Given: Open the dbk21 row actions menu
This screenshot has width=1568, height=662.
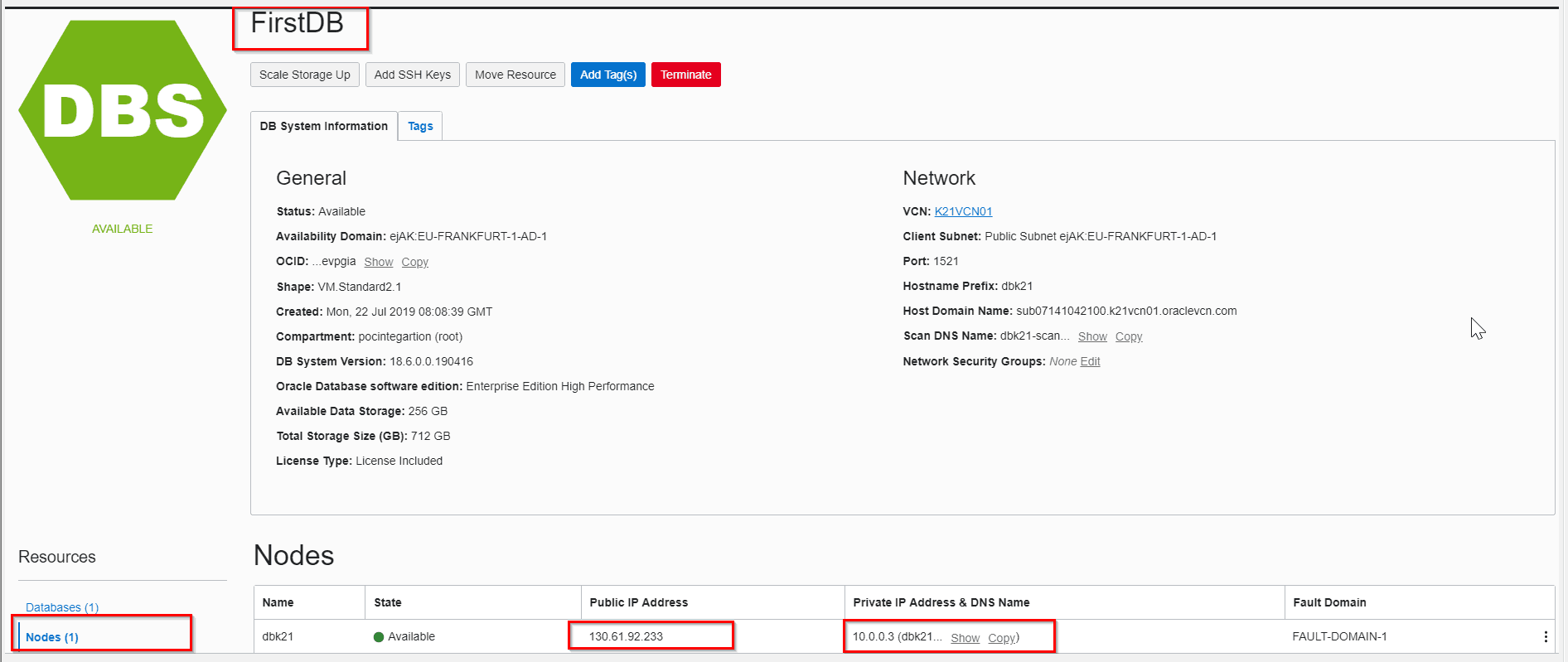Looking at the screenshot, I should [x=1545, y=636].
